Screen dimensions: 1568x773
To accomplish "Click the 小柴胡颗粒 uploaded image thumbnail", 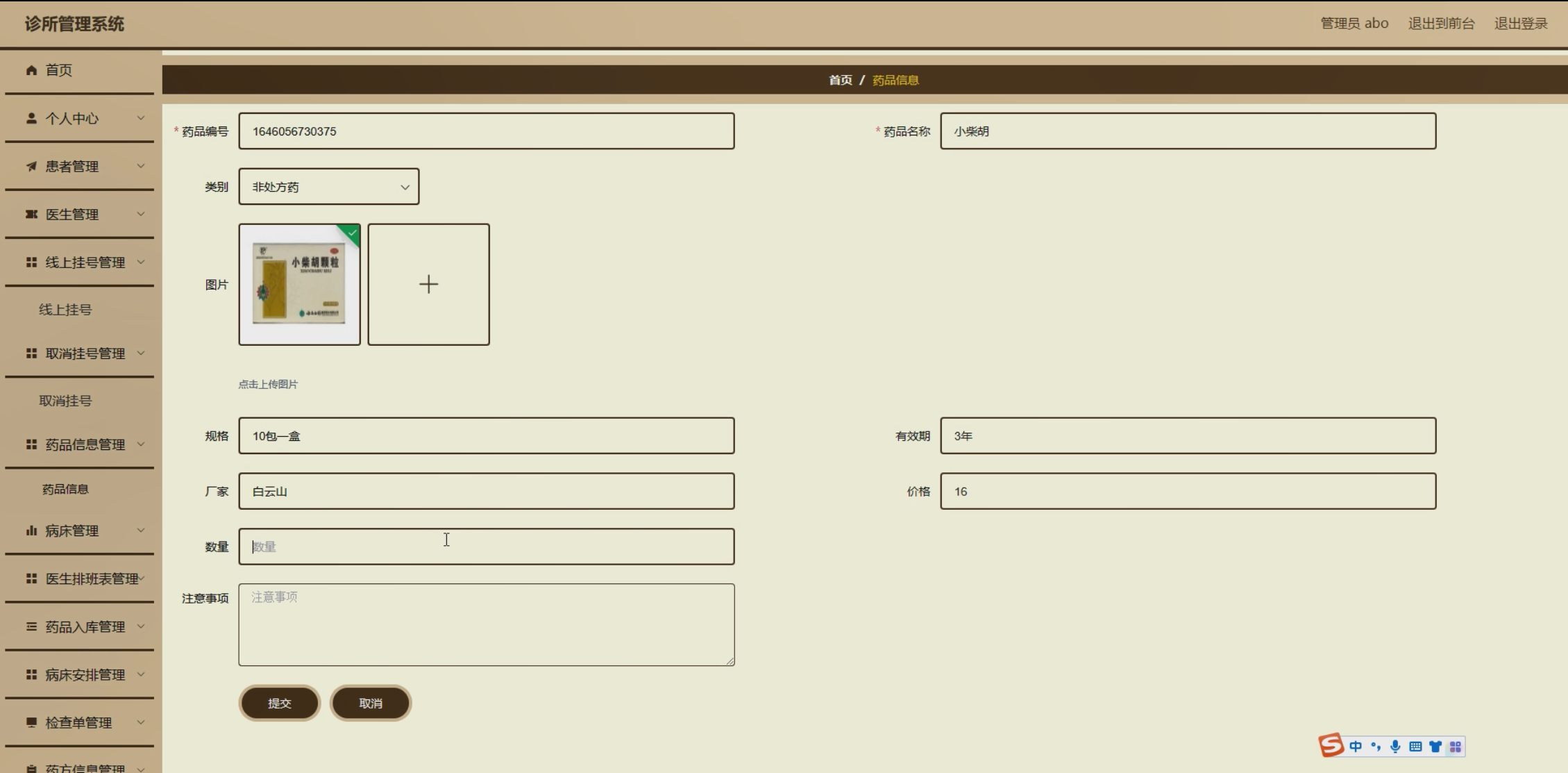I will 299,284.
